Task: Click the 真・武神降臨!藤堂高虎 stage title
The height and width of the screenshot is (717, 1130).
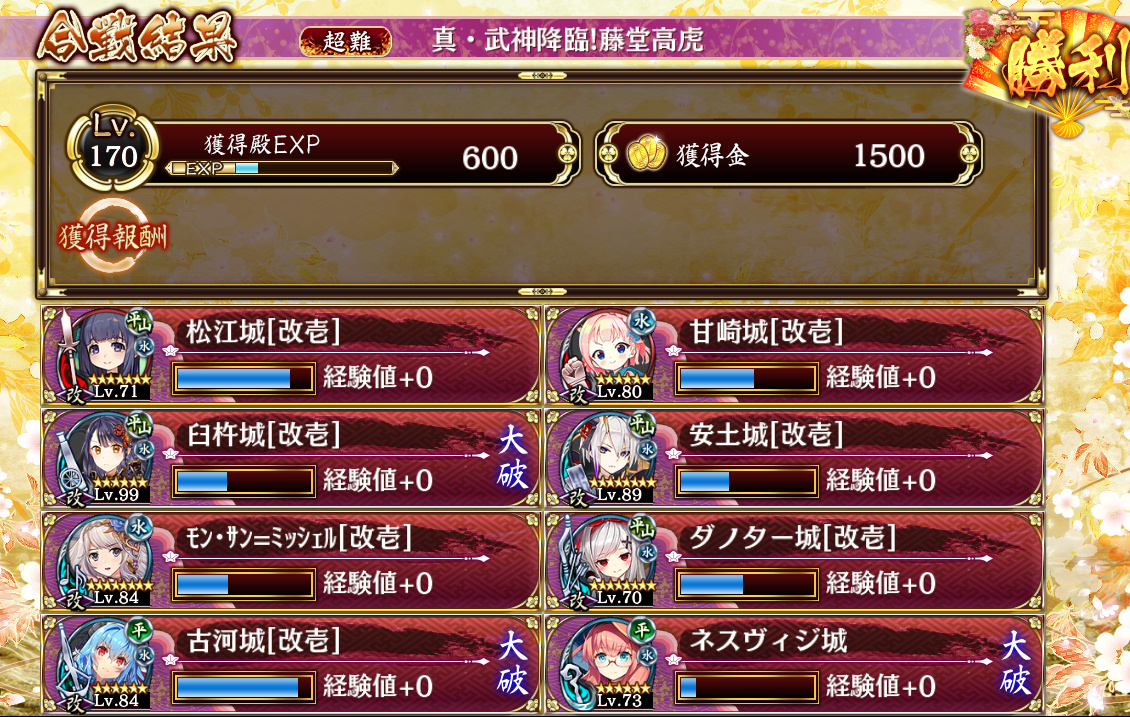Action: click(x=567, y=39)
